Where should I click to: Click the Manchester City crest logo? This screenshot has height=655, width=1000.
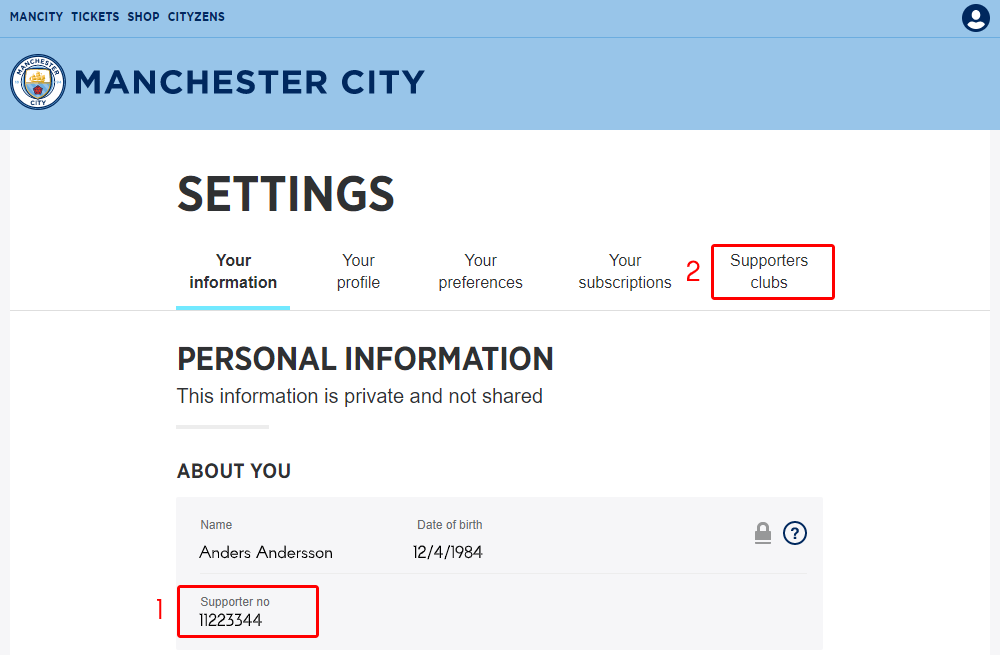pos(38,82)
